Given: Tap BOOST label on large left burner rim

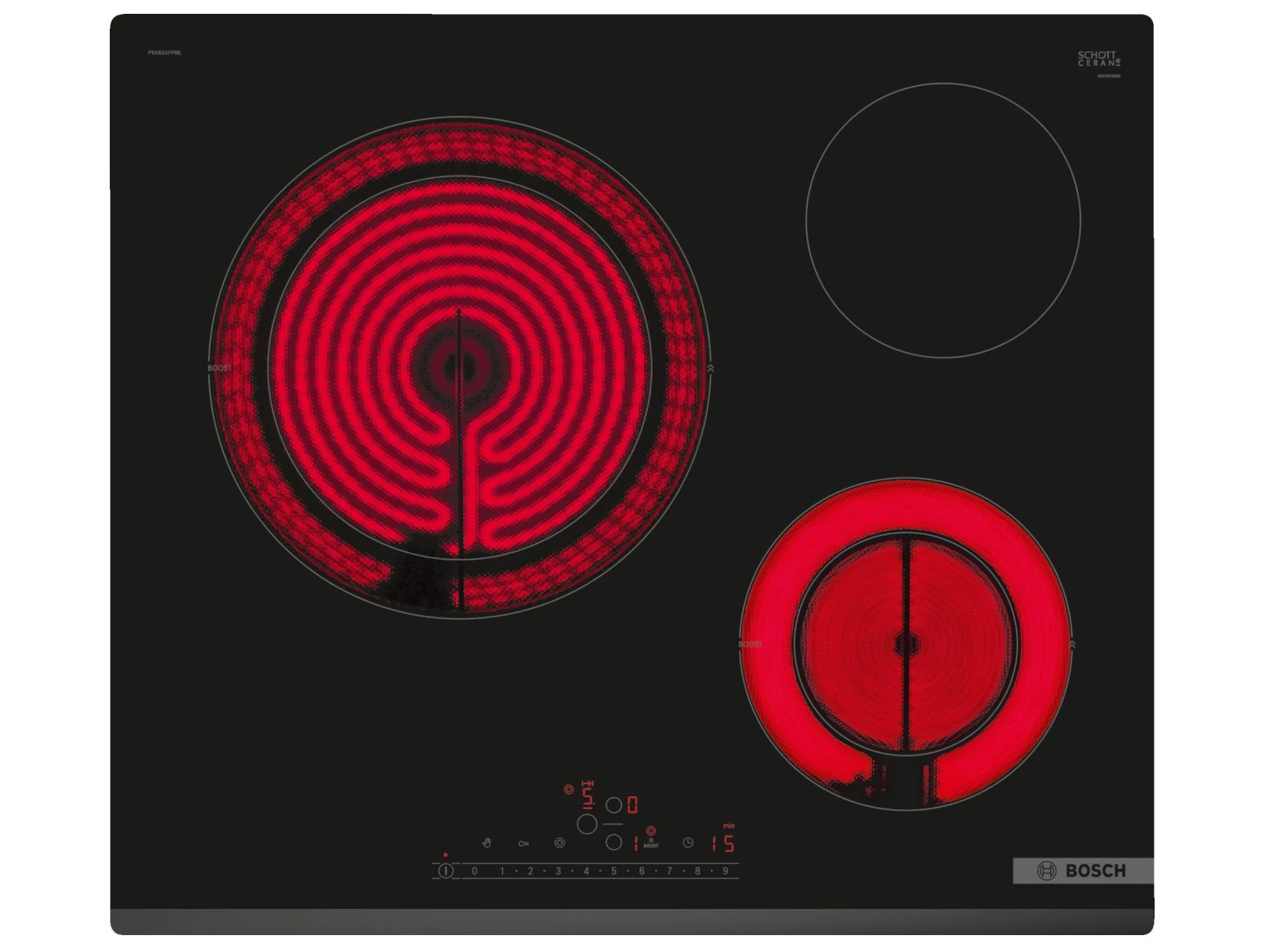Looking at the screenshot, I should point(219,369).
